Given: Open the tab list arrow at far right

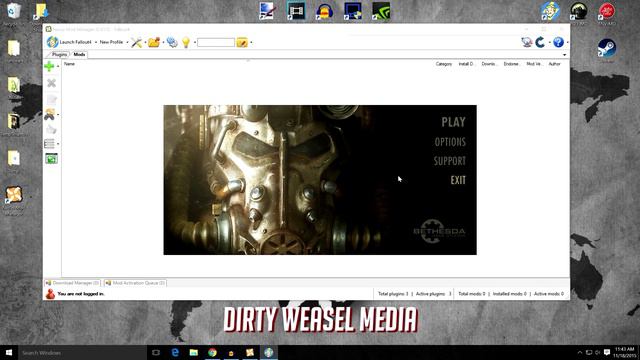Looking at the screenshot, I should [x=564, y=55].
